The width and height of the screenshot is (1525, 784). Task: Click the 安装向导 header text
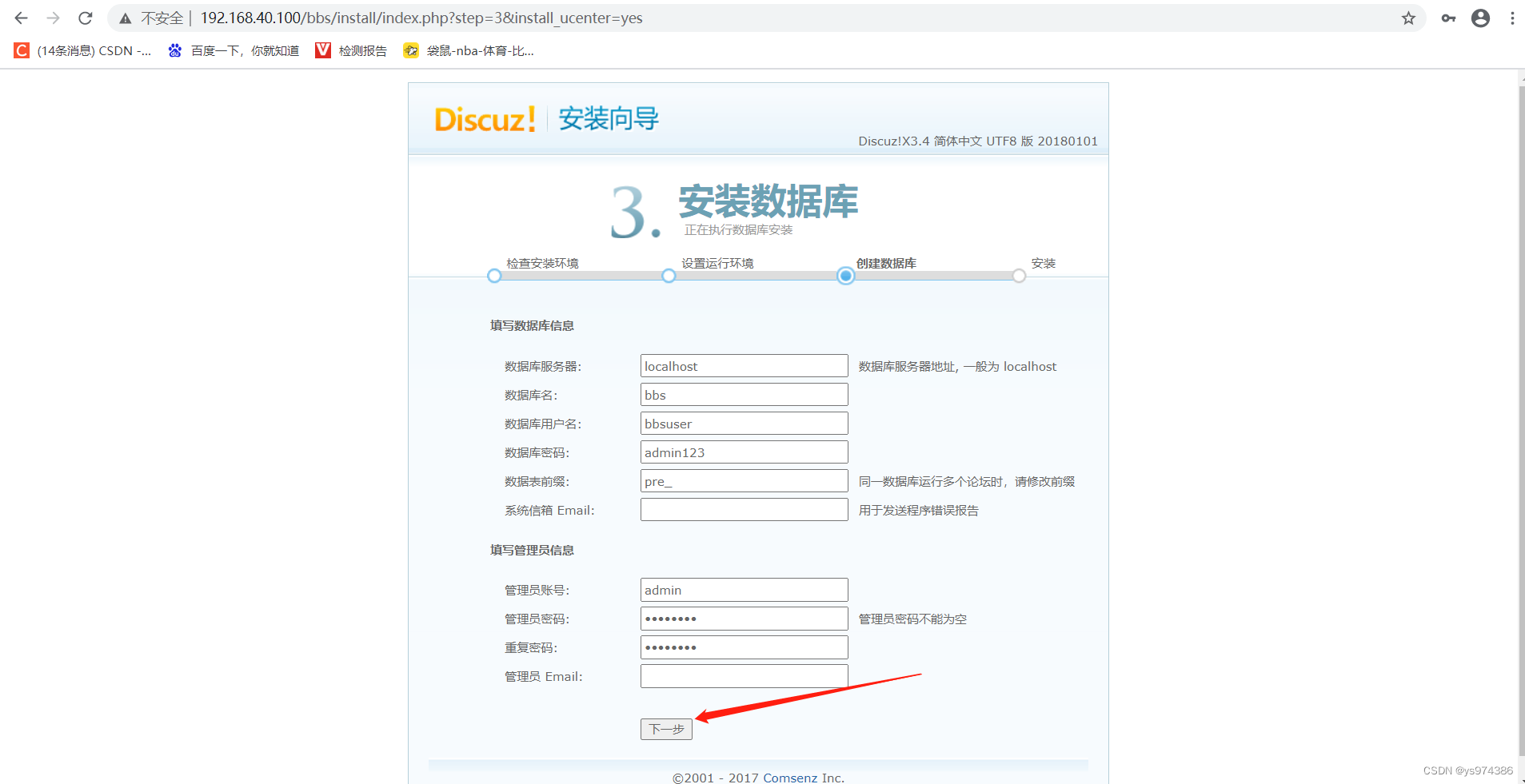[x=609, y=118]
